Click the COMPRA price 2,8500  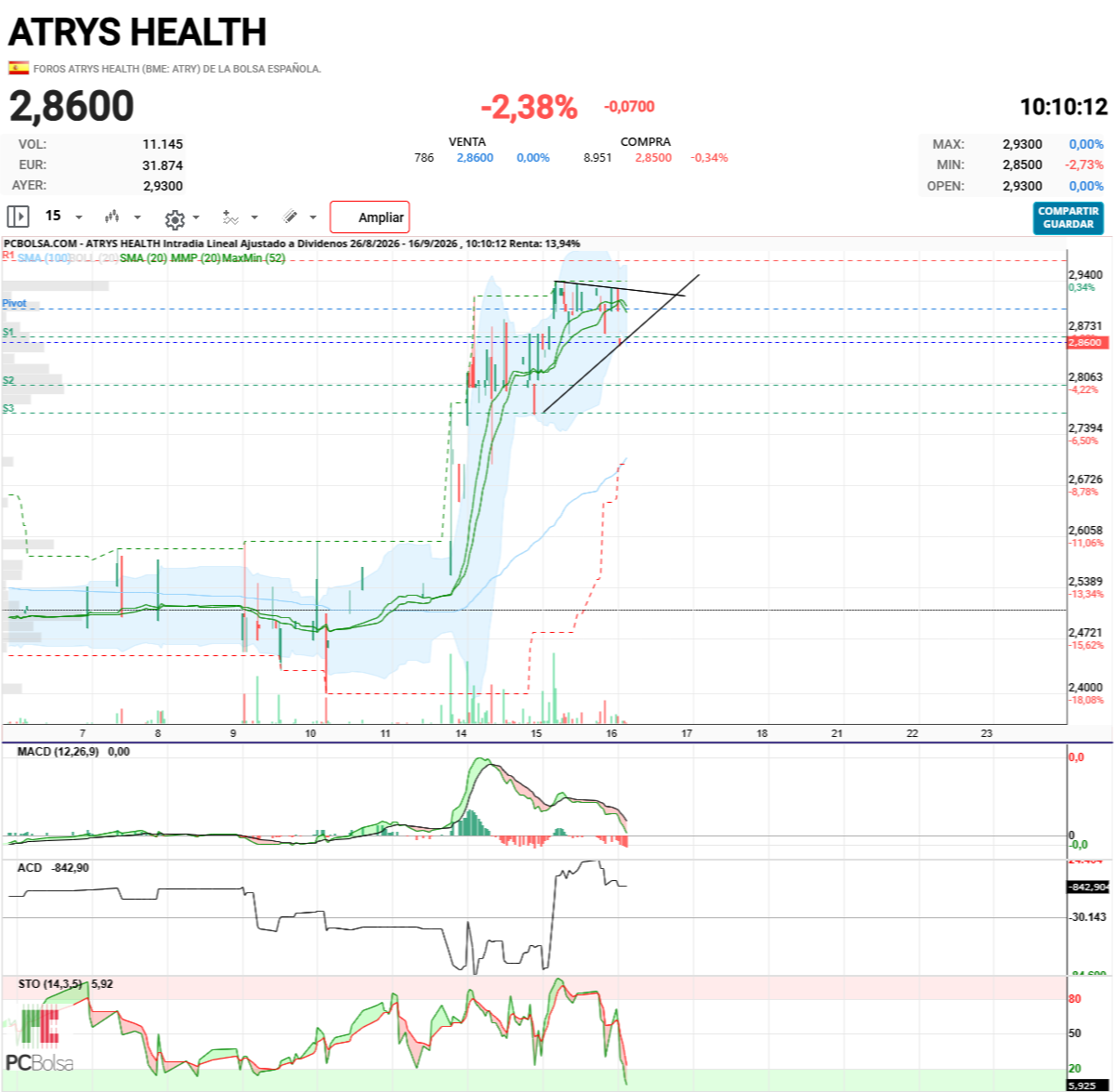coord(653,158)
